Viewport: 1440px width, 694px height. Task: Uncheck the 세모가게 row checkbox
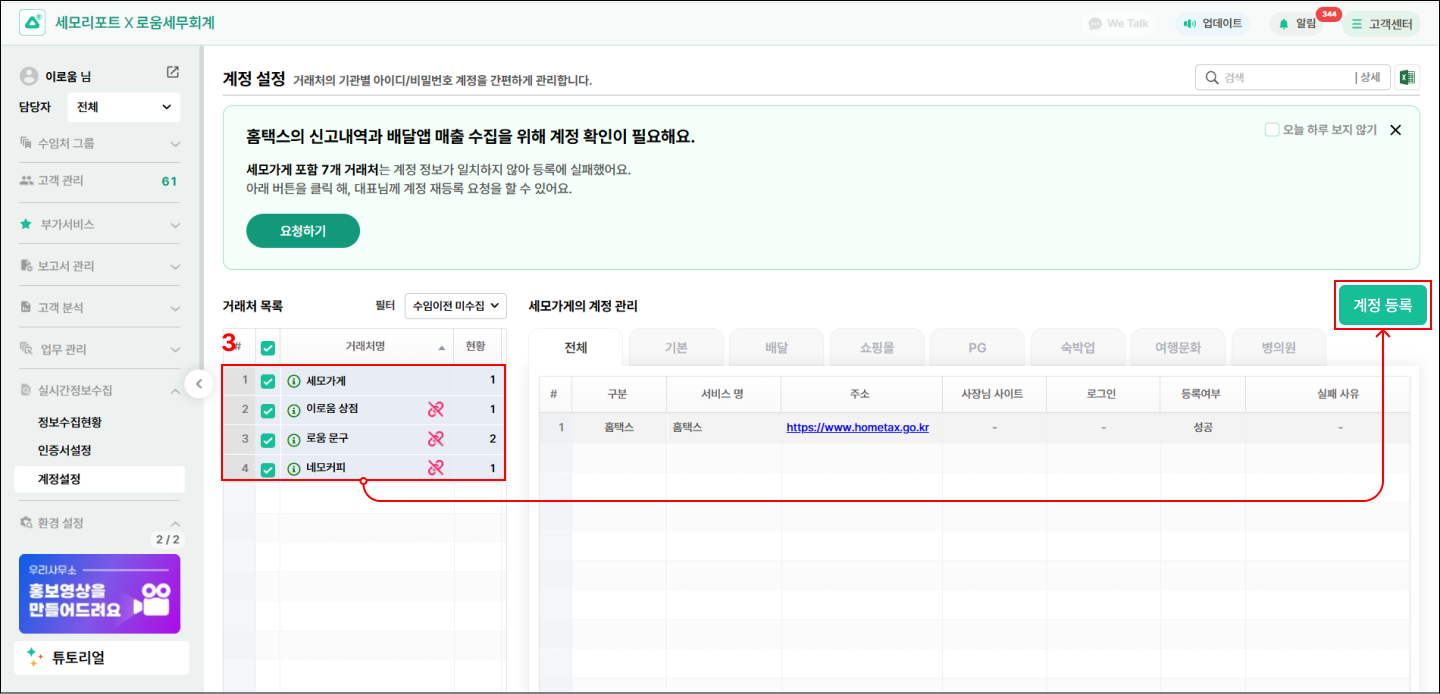(268, 381)
